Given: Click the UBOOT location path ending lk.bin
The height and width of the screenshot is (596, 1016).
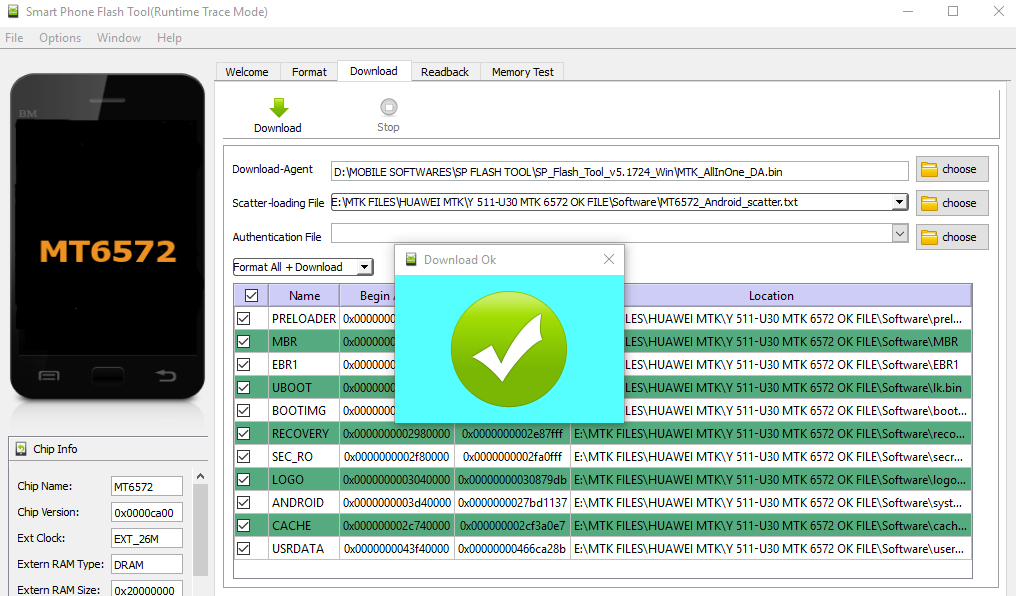Looking at the screenshot, I should click(x=798, y=387).
